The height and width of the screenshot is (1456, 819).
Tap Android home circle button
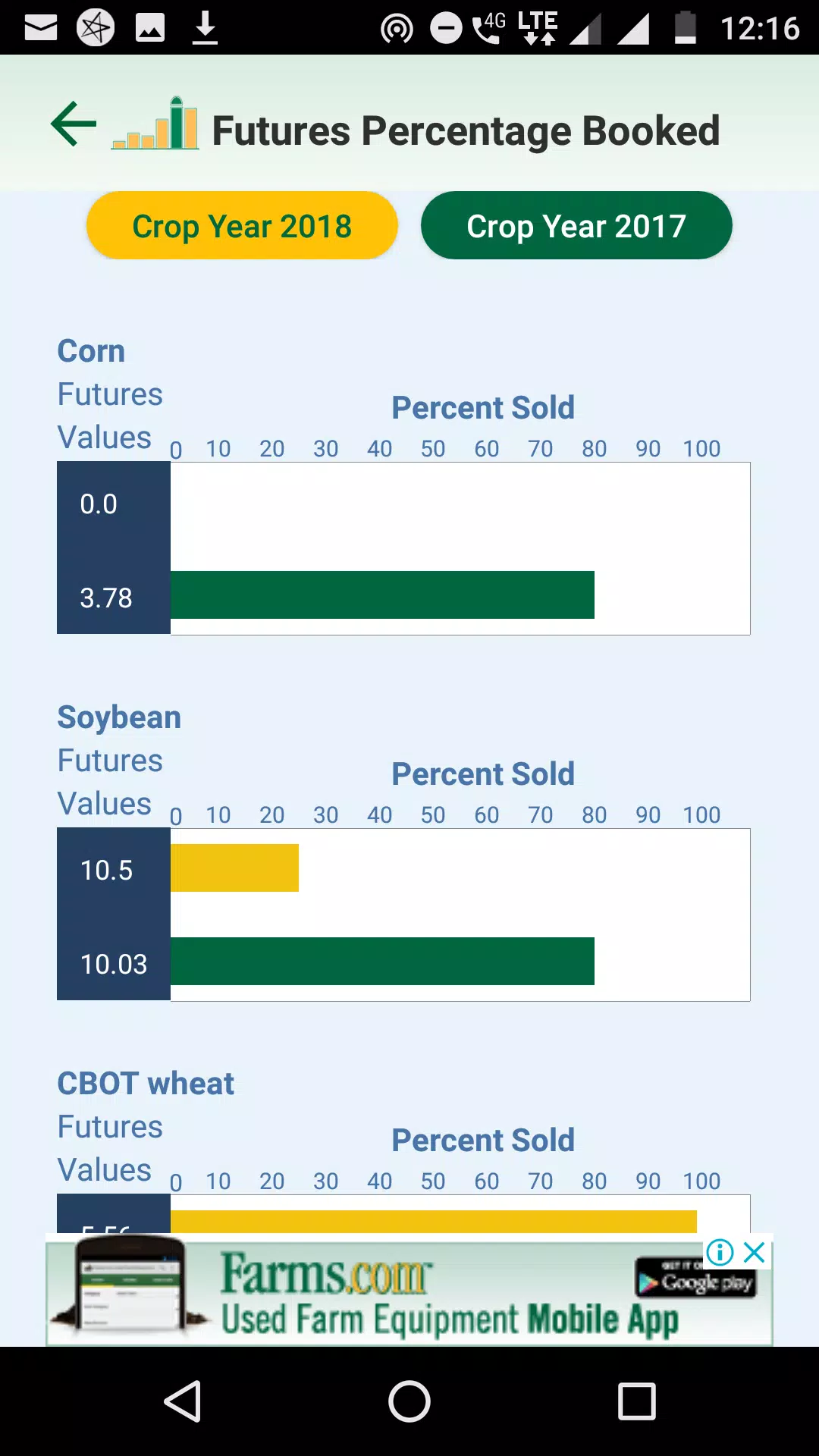coord(409,1401)
